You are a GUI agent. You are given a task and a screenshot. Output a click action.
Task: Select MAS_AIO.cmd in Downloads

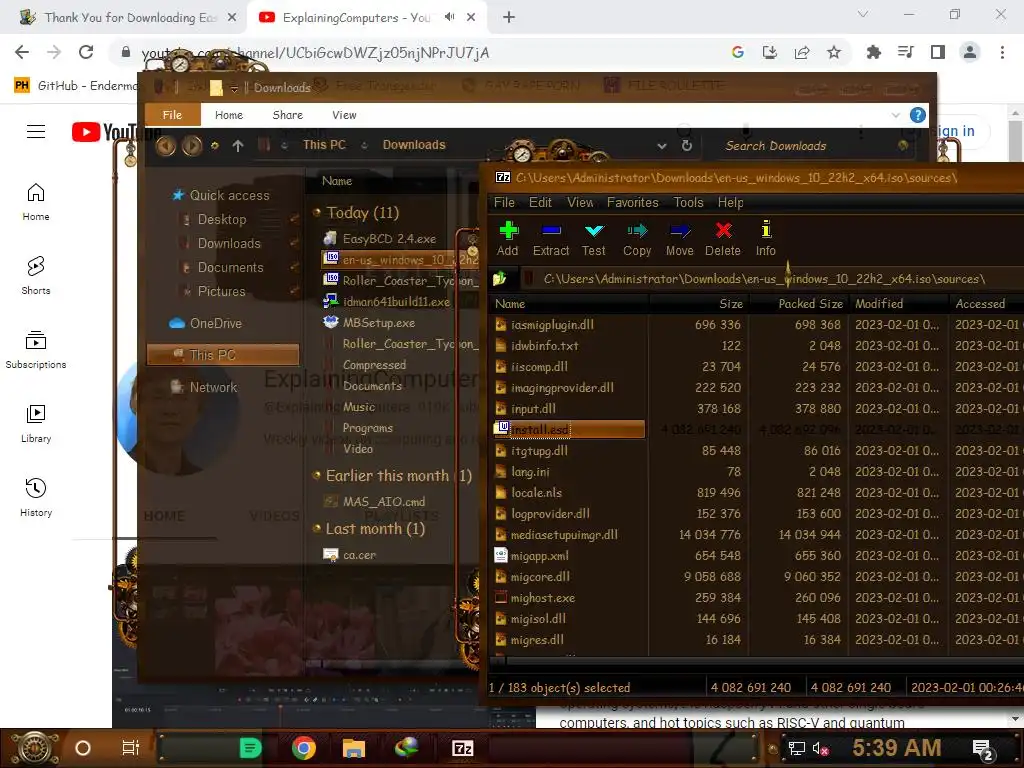383,502
